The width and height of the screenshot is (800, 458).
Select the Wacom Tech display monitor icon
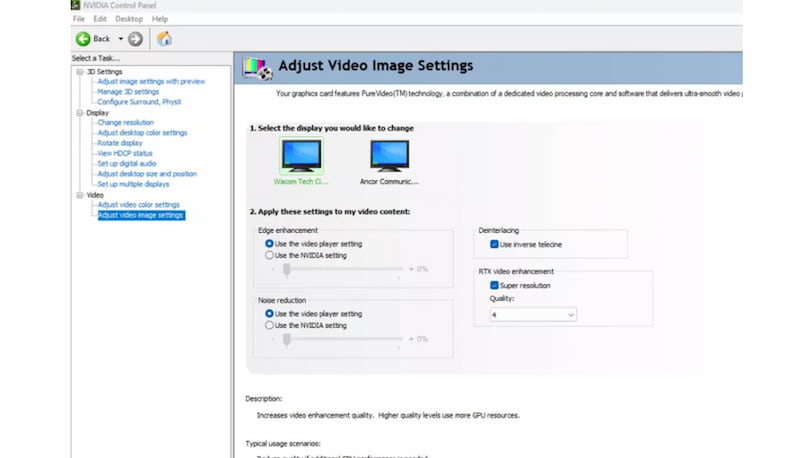click(x=301, y=156)
